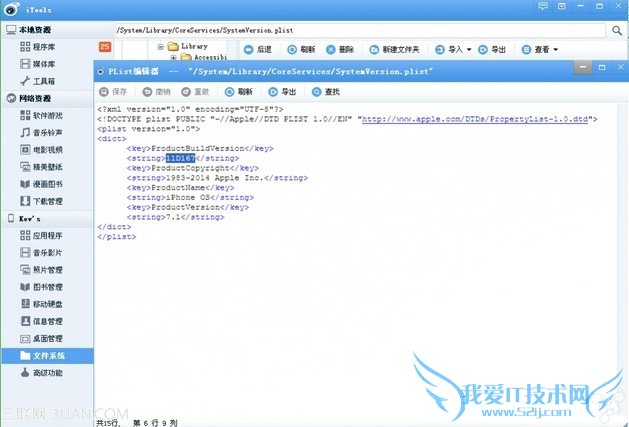The height and width of the screenshot is (427, 629).
Task: Open 信息管理 info management
Action: 42,321
